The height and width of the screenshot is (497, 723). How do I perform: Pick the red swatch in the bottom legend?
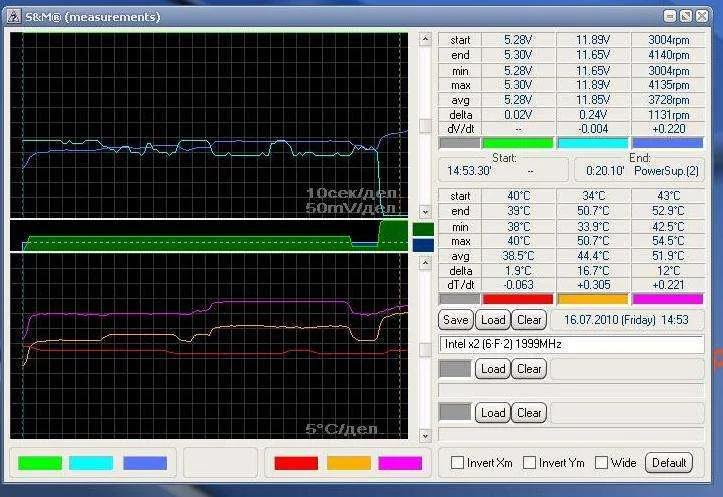pyautogui.click(x=296, y=463)
